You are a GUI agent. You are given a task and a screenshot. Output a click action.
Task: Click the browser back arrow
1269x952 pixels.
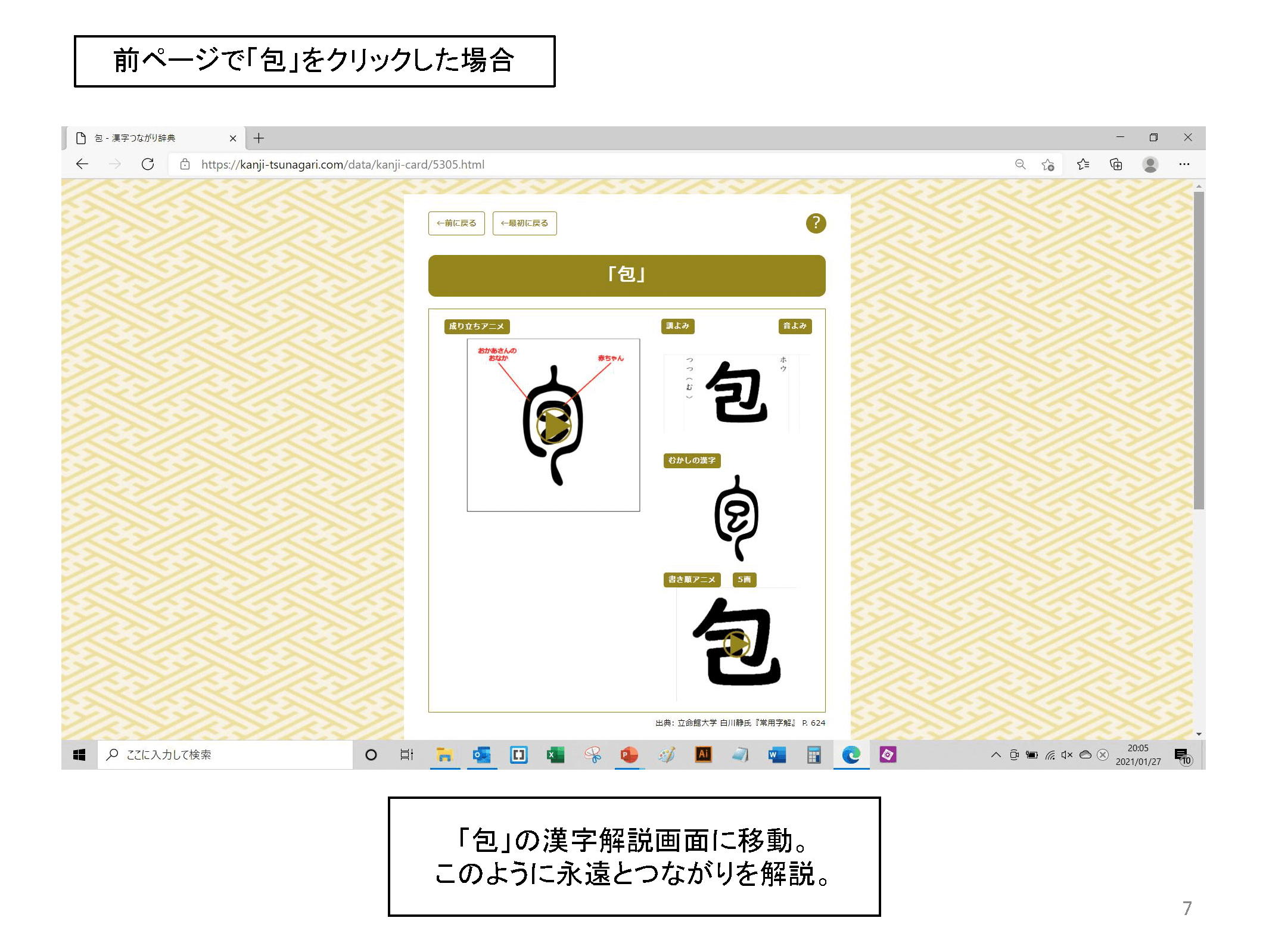tap(82, 164)
